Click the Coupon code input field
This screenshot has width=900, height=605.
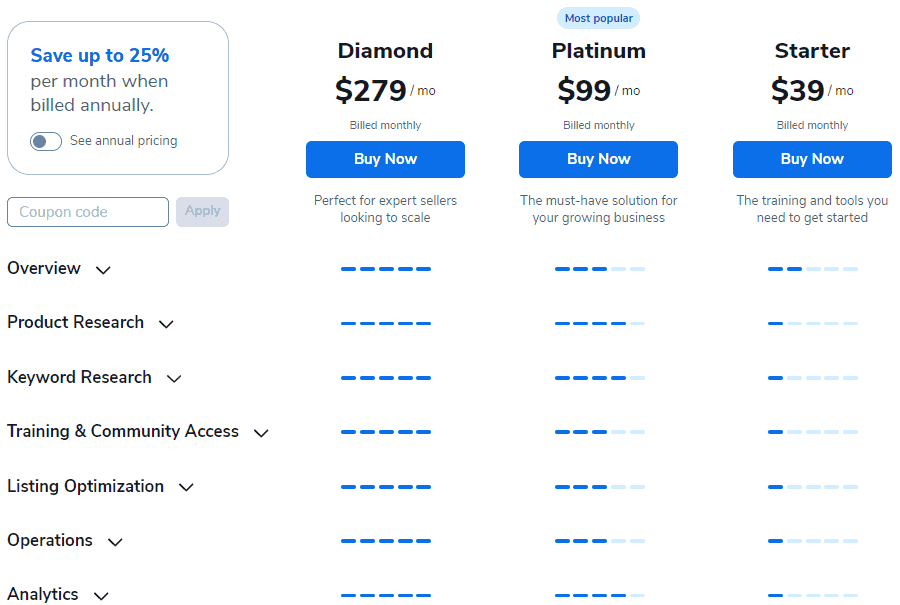click(88, 212)
